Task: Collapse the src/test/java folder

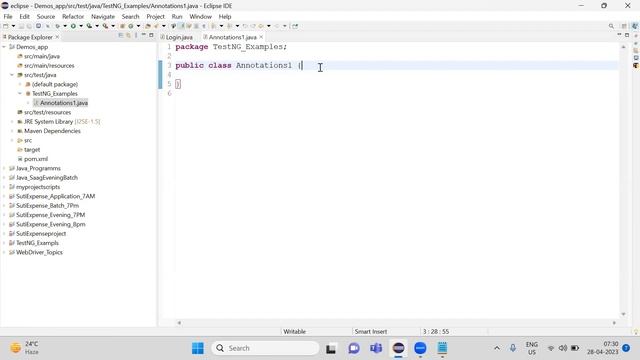Action: (12, 75)
